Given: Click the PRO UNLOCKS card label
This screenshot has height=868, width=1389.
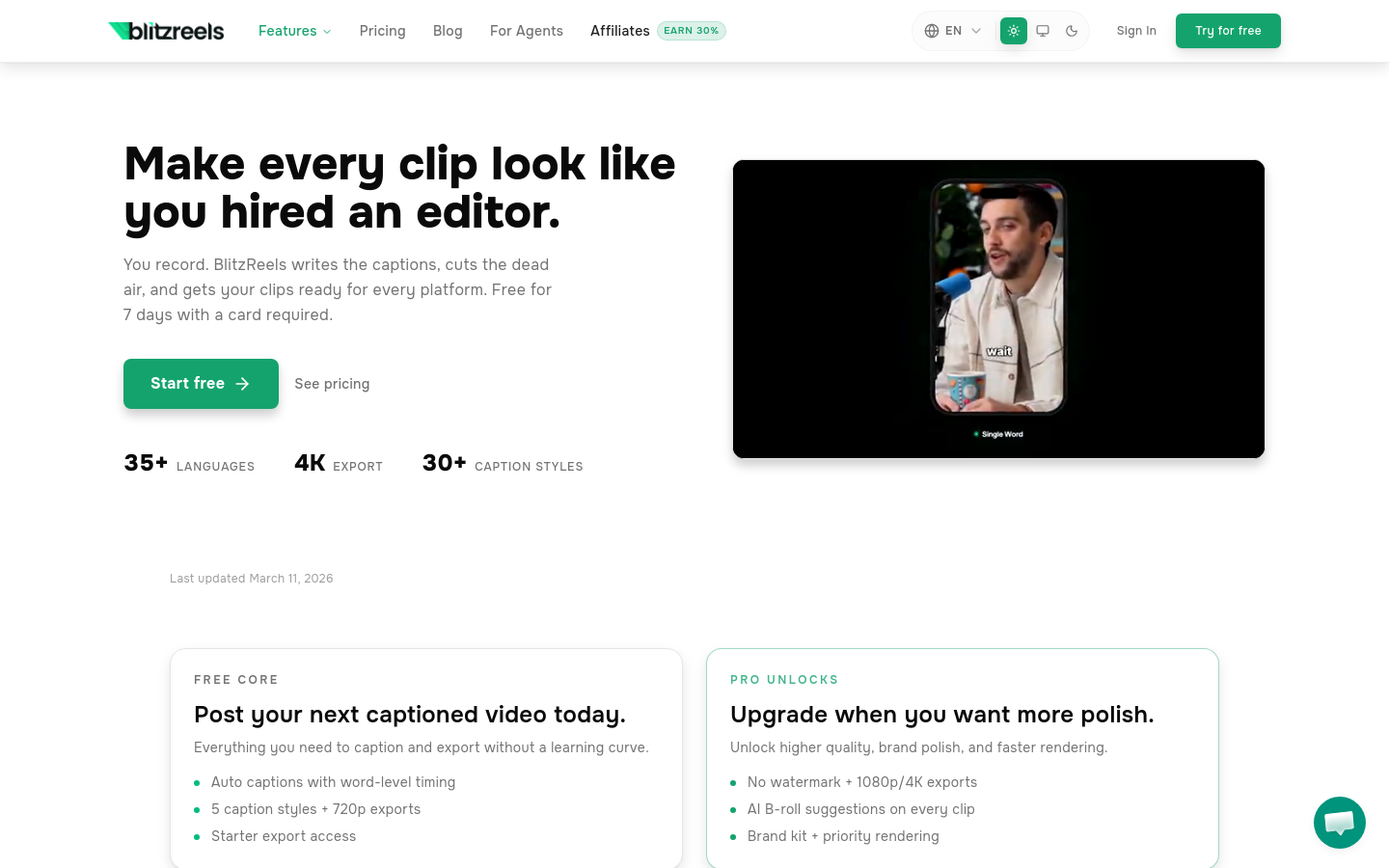Looking at the screenshot, I should [x=784, y=680].
